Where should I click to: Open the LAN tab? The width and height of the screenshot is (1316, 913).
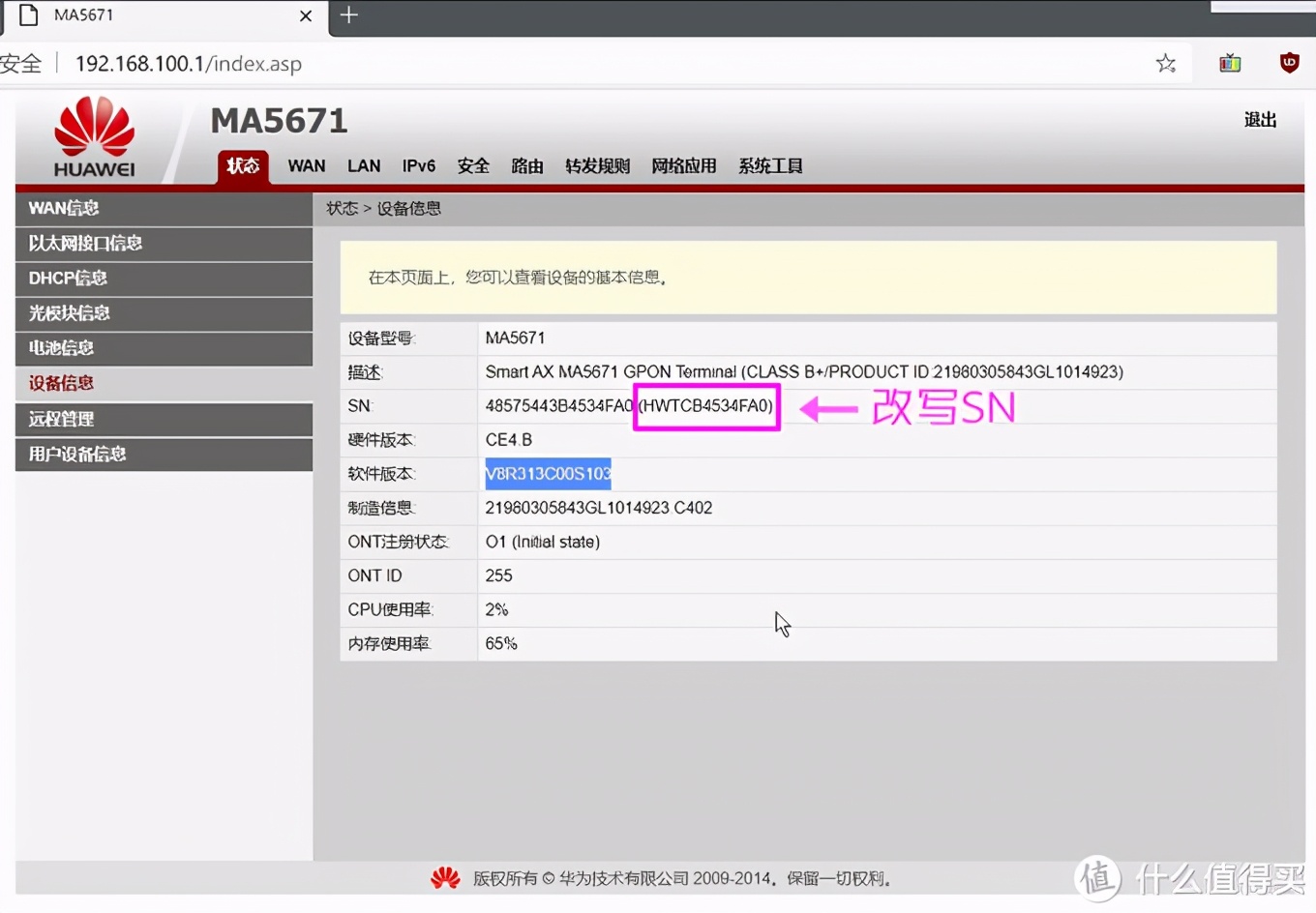point(364,165)
